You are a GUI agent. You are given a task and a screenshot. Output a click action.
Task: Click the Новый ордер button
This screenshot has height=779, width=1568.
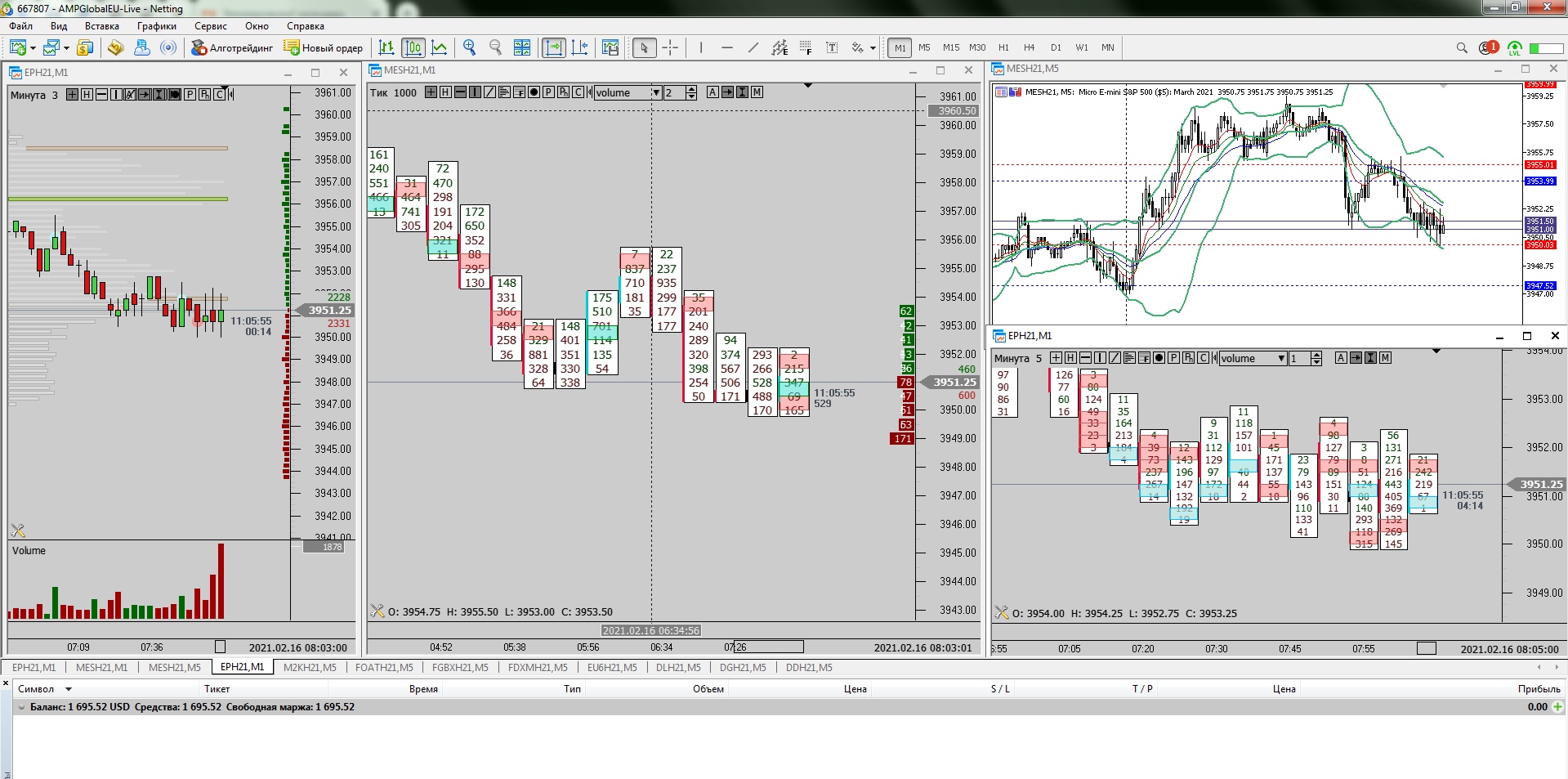tap(324, 47)
